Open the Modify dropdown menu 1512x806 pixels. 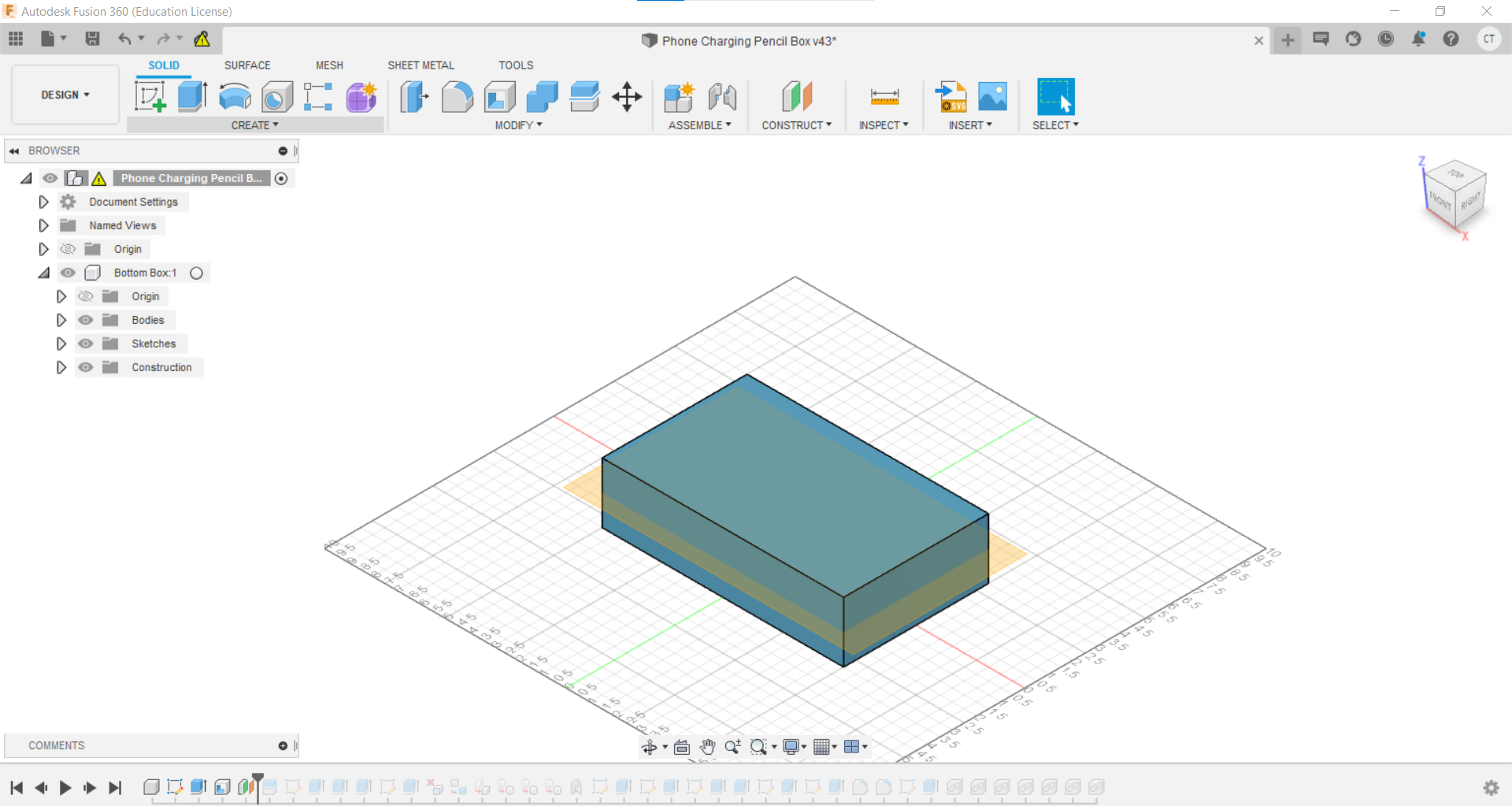(518, 125)
